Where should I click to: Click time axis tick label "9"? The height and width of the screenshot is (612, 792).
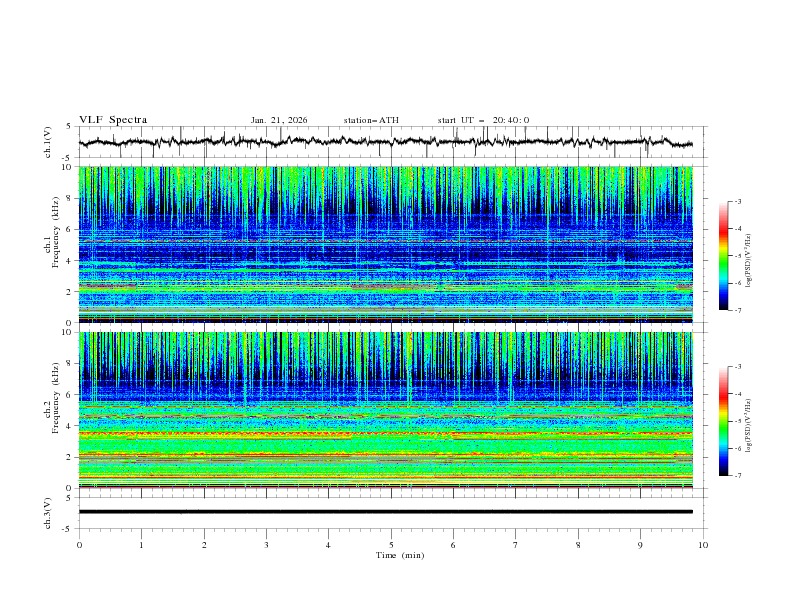point(640,545)
